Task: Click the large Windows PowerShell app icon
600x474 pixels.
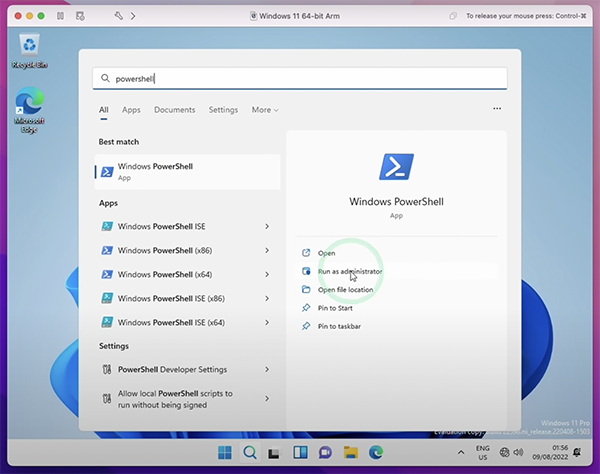Action: coord(396,167)
